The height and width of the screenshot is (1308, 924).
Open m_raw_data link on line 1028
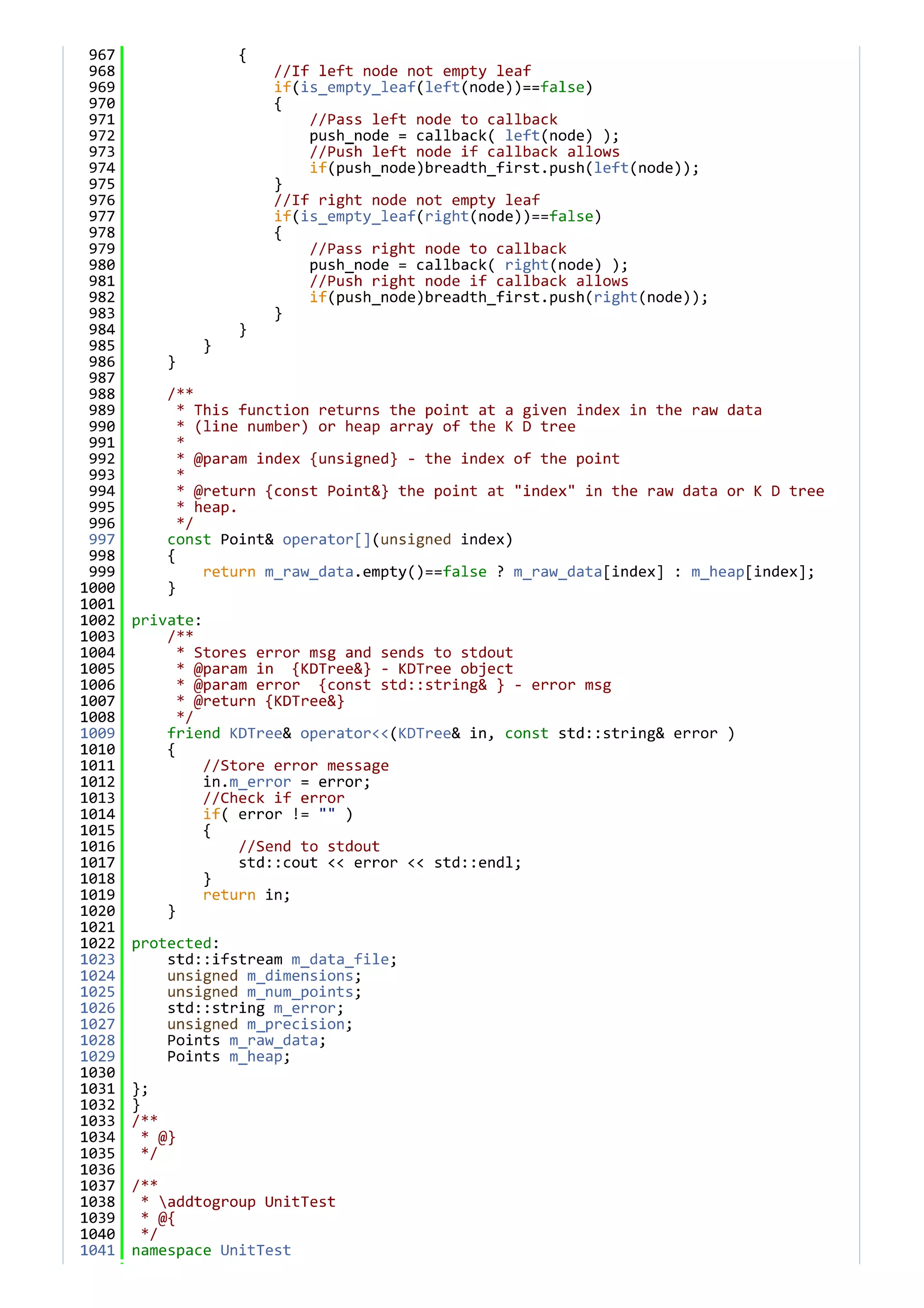pyautogui.click(x=274, y=1040)
